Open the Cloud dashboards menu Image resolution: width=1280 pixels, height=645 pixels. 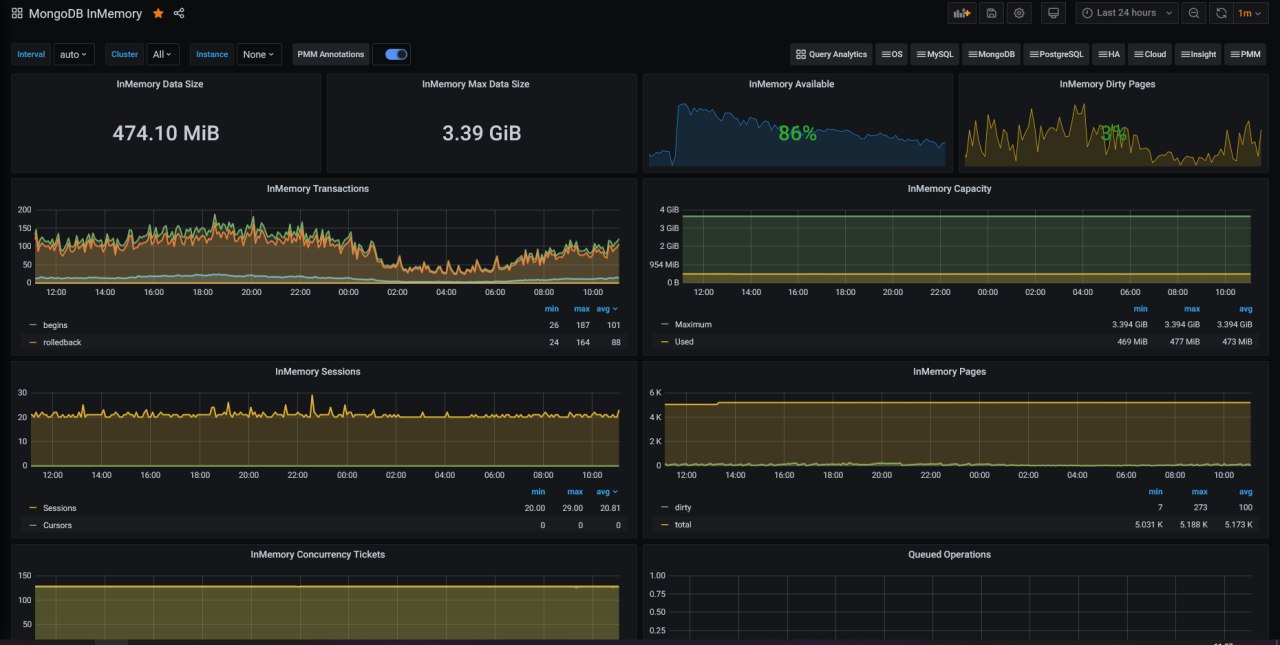click(x=1149, y=54)
